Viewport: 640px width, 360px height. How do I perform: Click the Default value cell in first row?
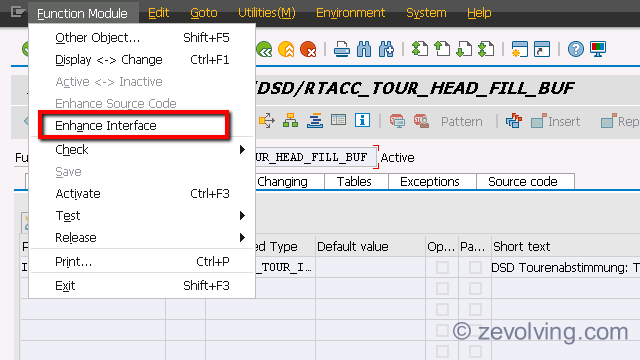370,267
